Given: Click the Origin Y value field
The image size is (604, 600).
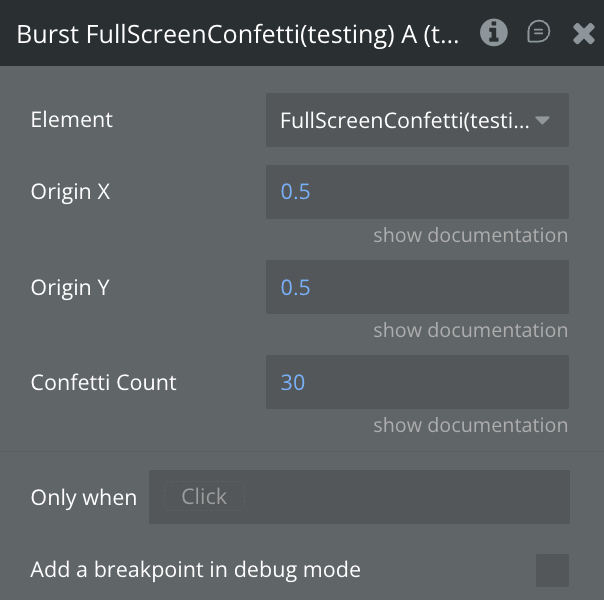Looking at the screenshot, I should (417, 288).
